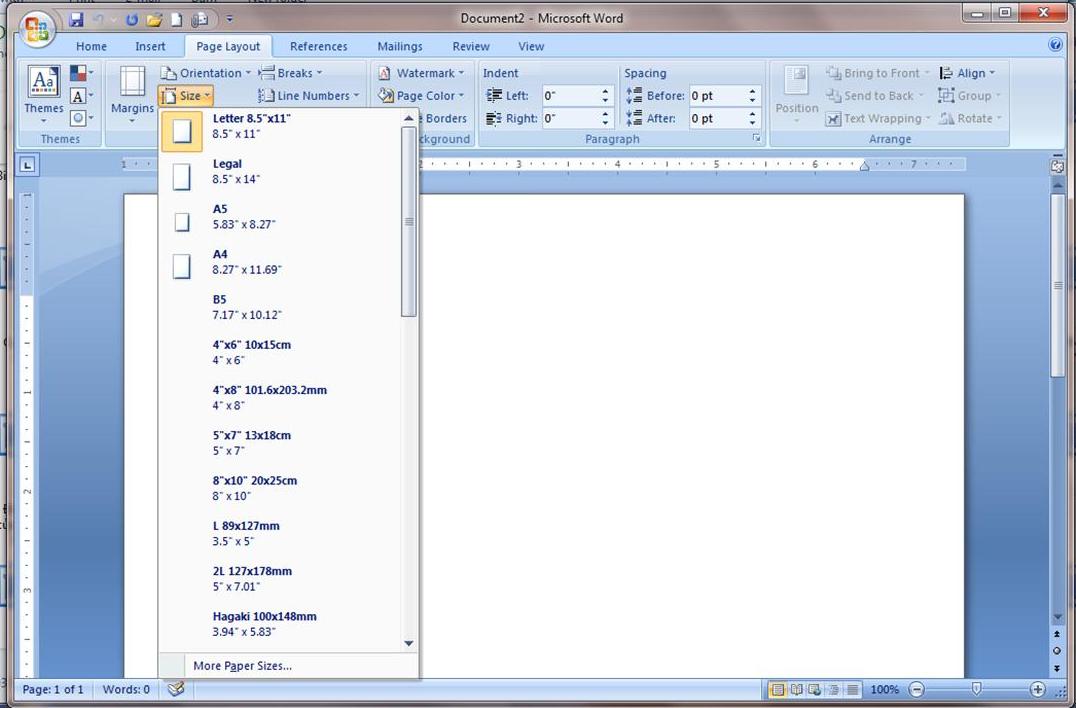Click the Open folder icon in Quick Access Toolbar
Image resolution: width=1076 pixels, height=708 pixels.
[154, 19]
